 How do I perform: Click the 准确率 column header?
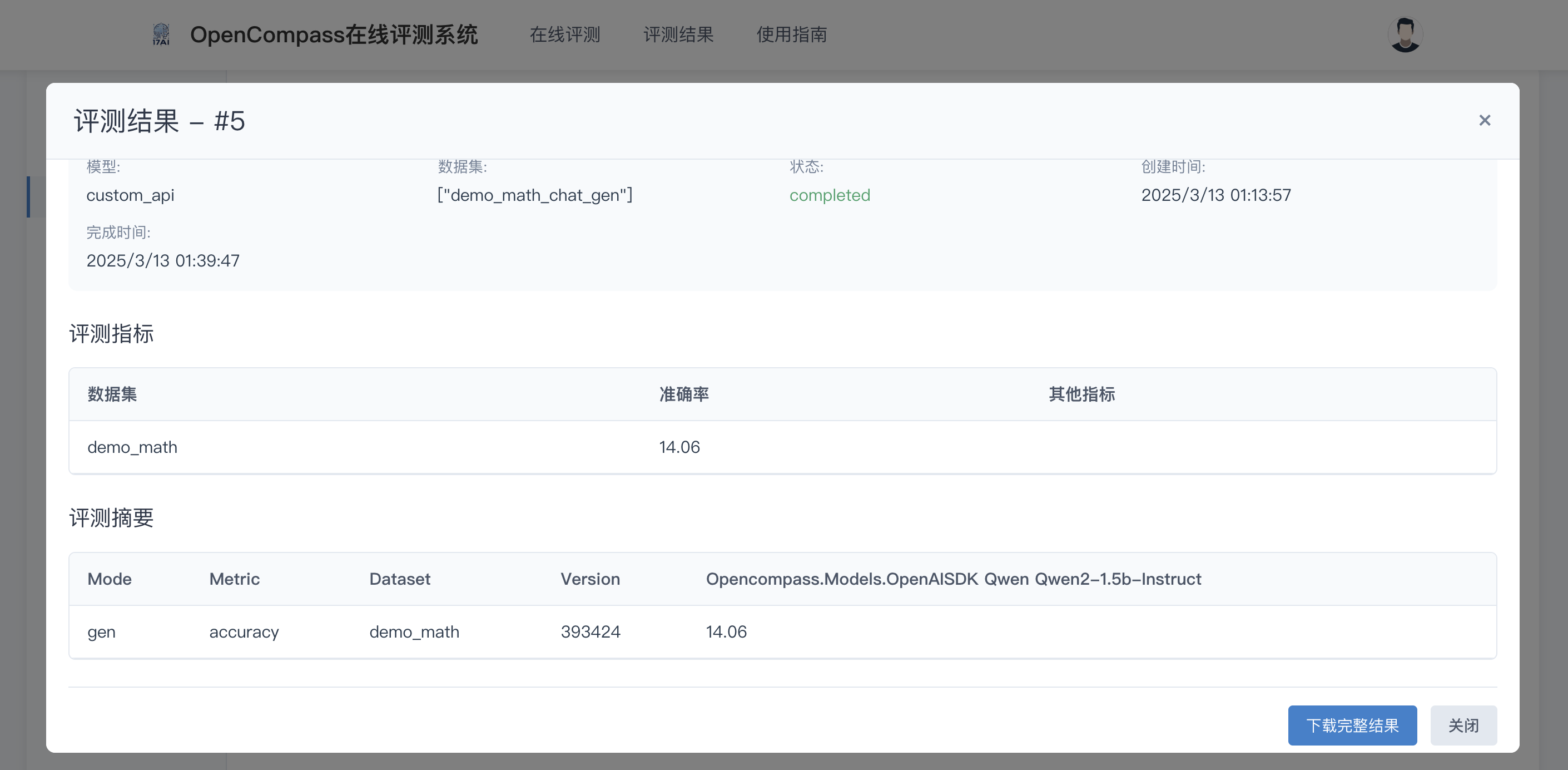point(683,394)
